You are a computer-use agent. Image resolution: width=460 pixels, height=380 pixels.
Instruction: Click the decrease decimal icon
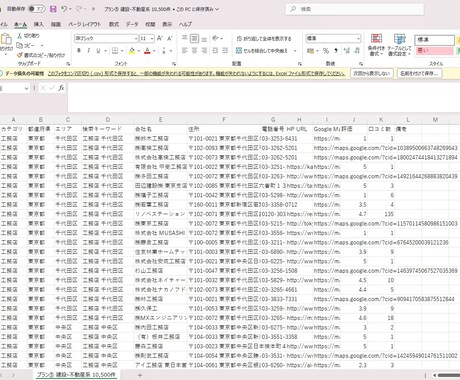point(357,51)
